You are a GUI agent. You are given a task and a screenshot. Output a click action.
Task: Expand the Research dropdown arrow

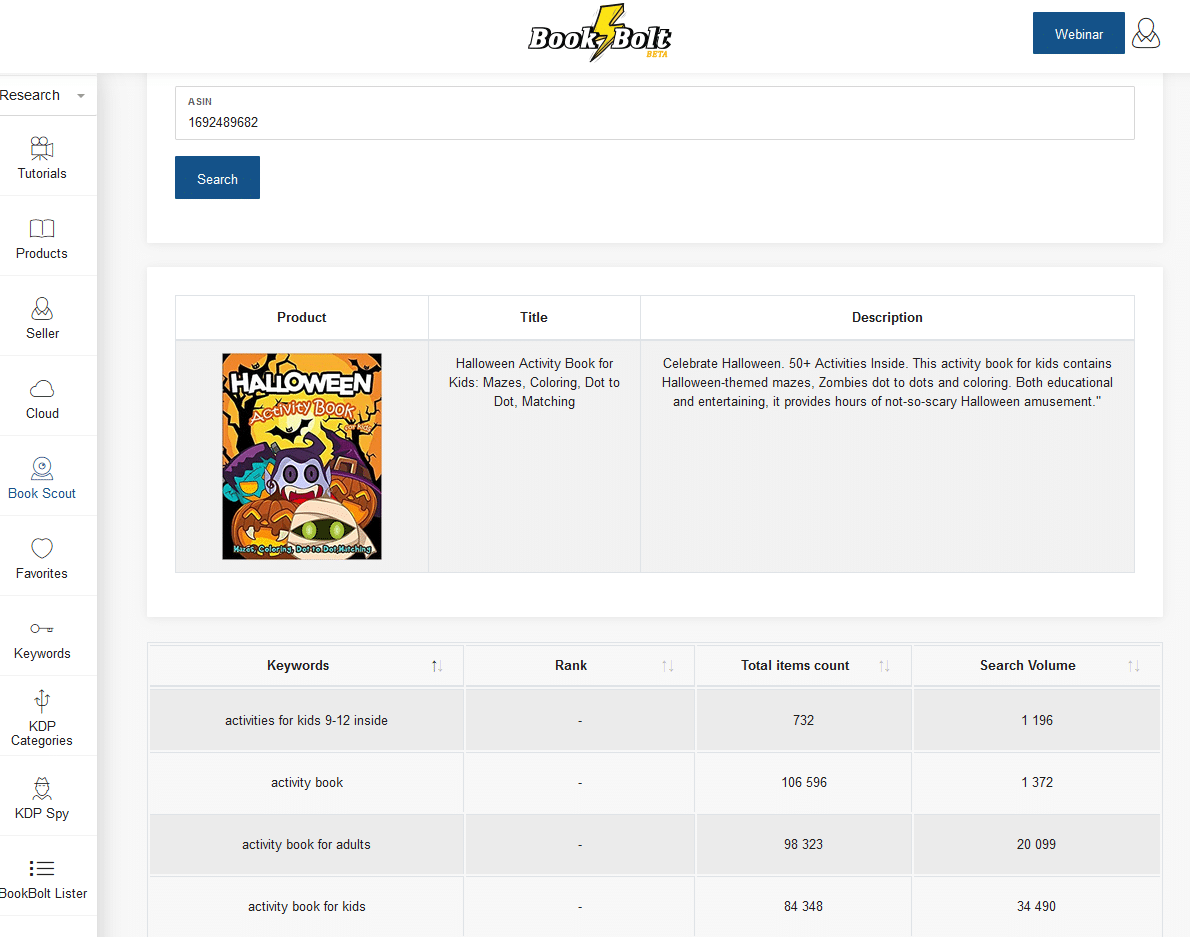coord(80,96)
